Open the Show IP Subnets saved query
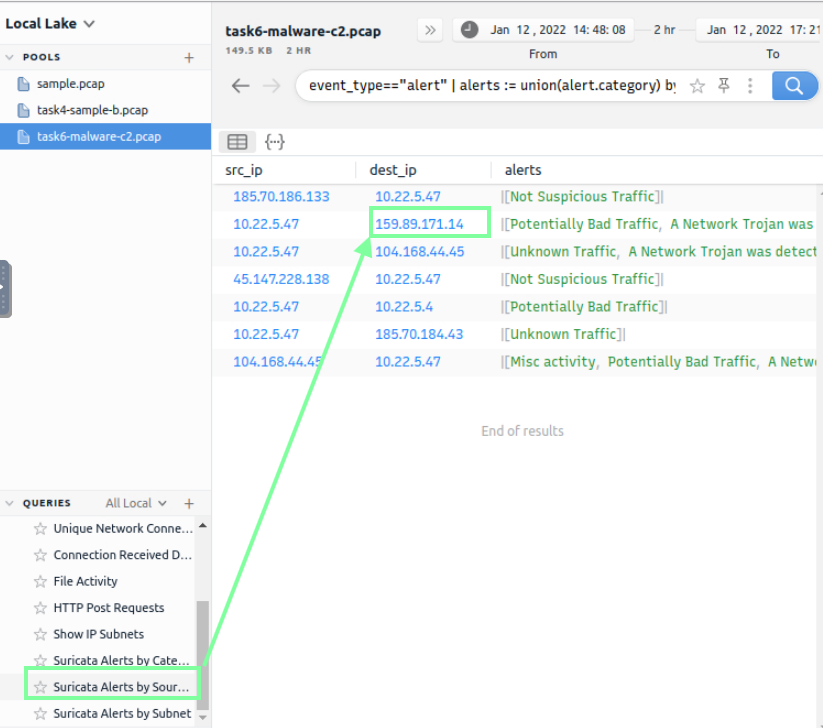This screenshot has height=728, width=823. point(98,634)
